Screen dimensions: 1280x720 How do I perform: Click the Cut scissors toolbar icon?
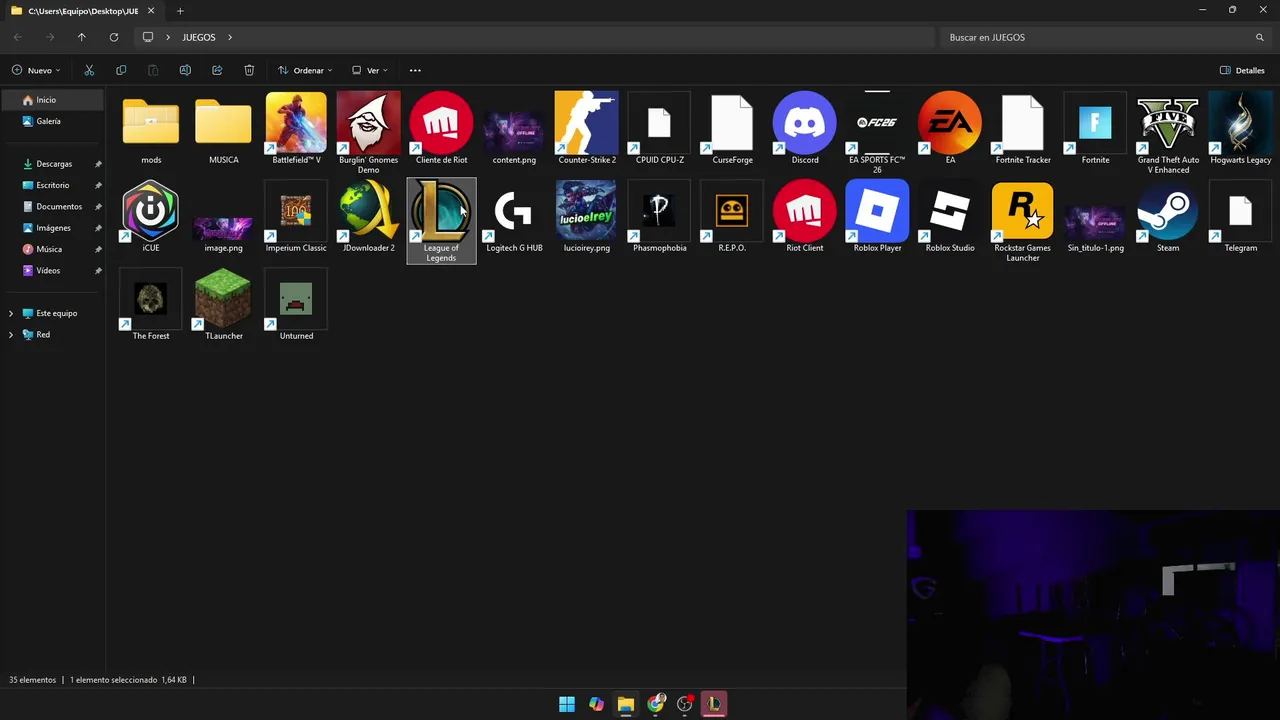89,70
